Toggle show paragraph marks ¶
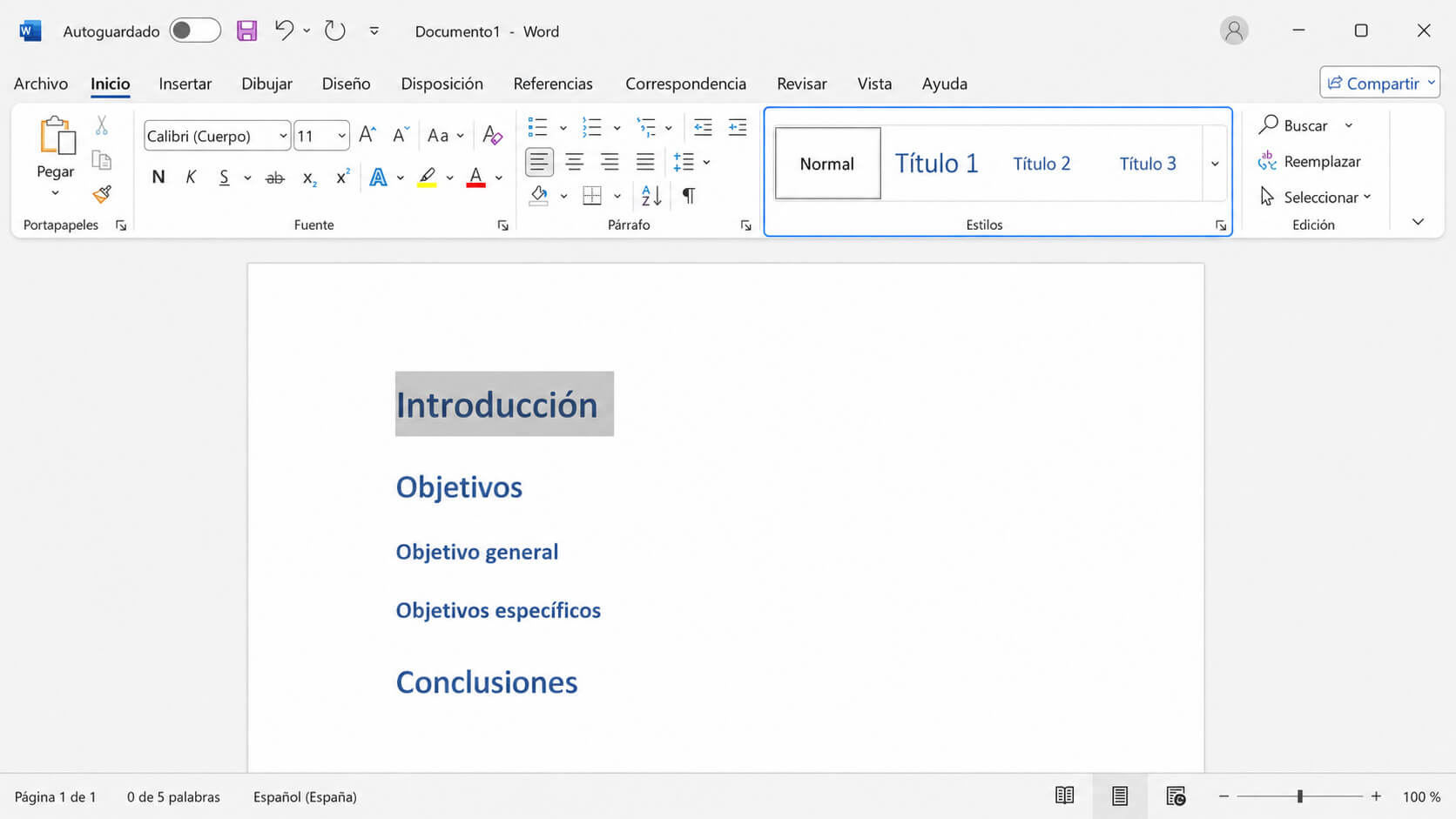 coord(689,196)
